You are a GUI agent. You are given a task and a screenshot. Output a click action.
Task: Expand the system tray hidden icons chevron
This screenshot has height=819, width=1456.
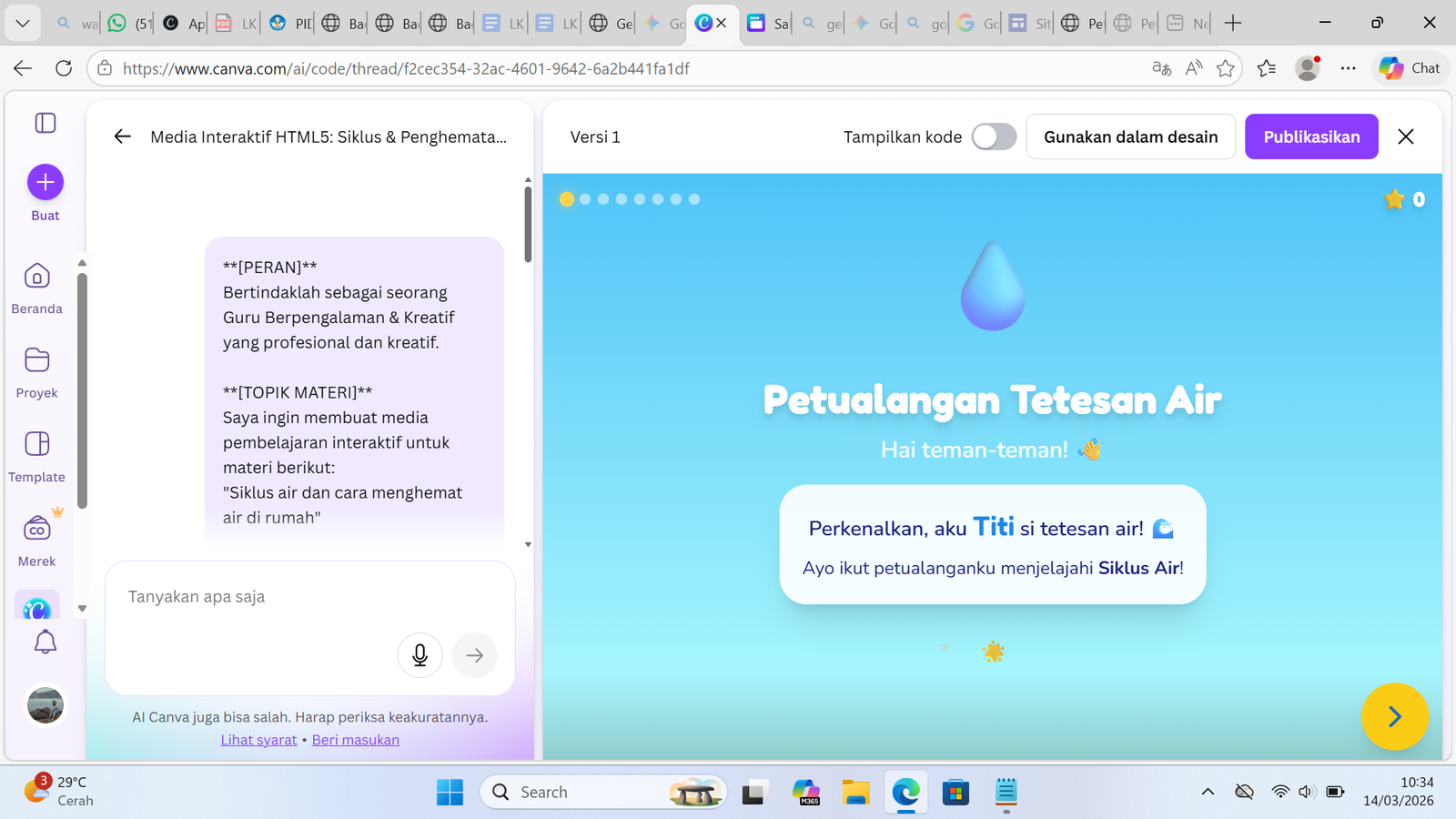(1208, 792)
